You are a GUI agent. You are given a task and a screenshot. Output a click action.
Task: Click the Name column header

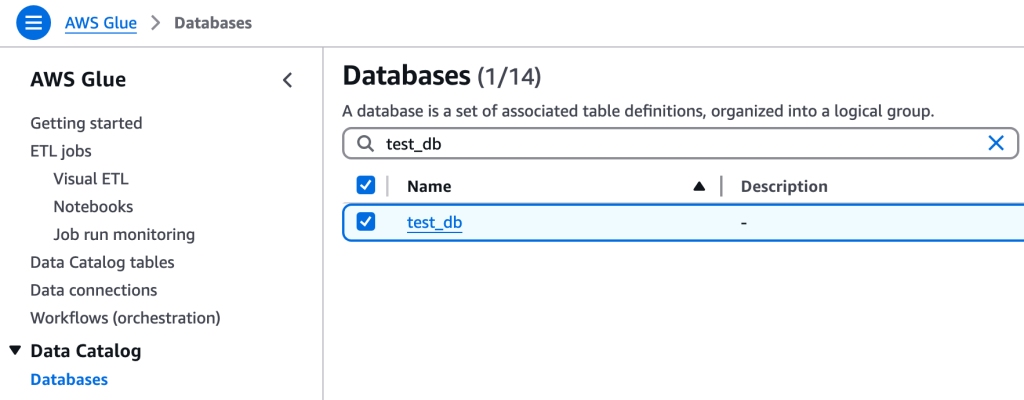429,186
